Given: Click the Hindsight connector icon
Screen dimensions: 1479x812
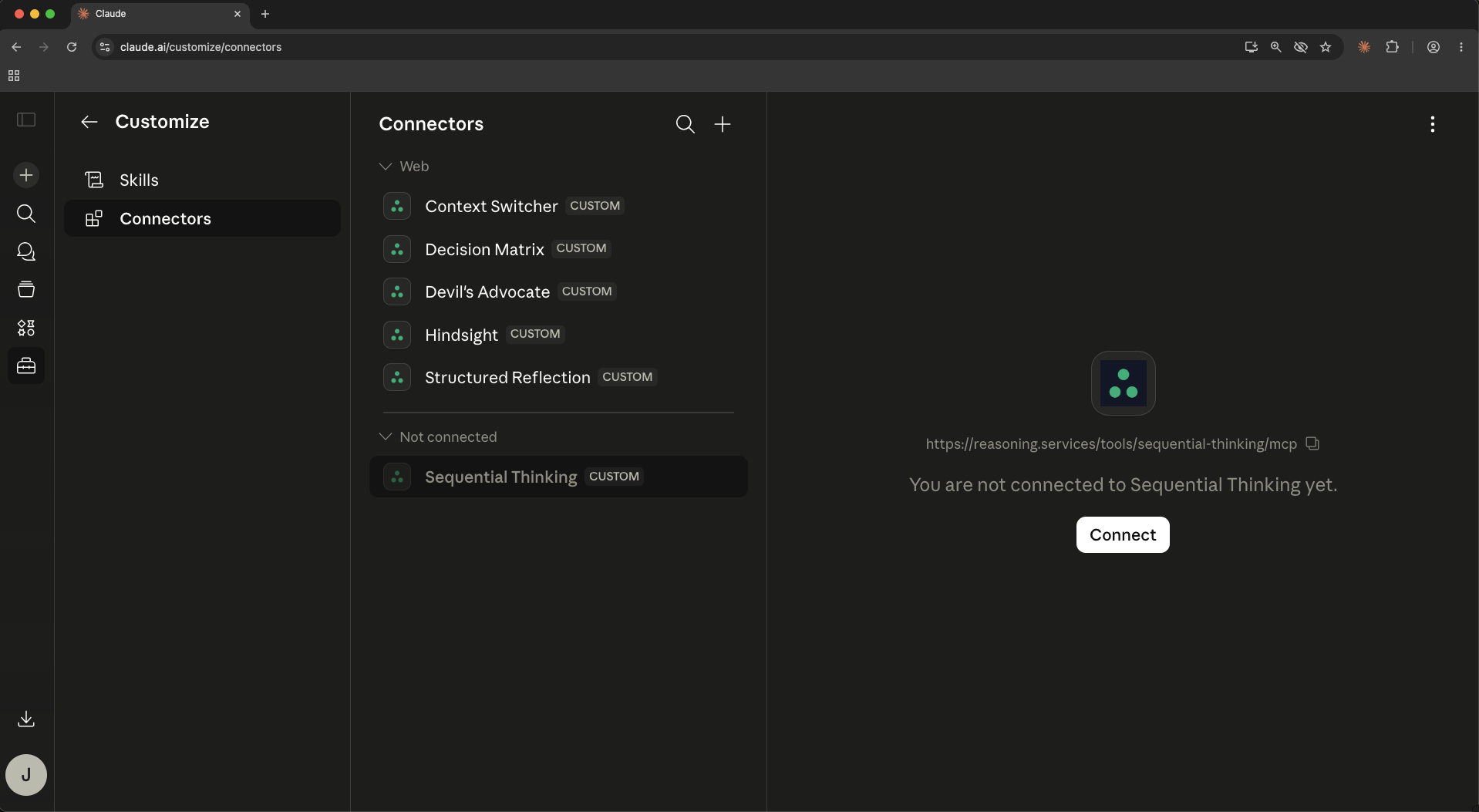Looking at the screenshot, I should coord(397,335).
